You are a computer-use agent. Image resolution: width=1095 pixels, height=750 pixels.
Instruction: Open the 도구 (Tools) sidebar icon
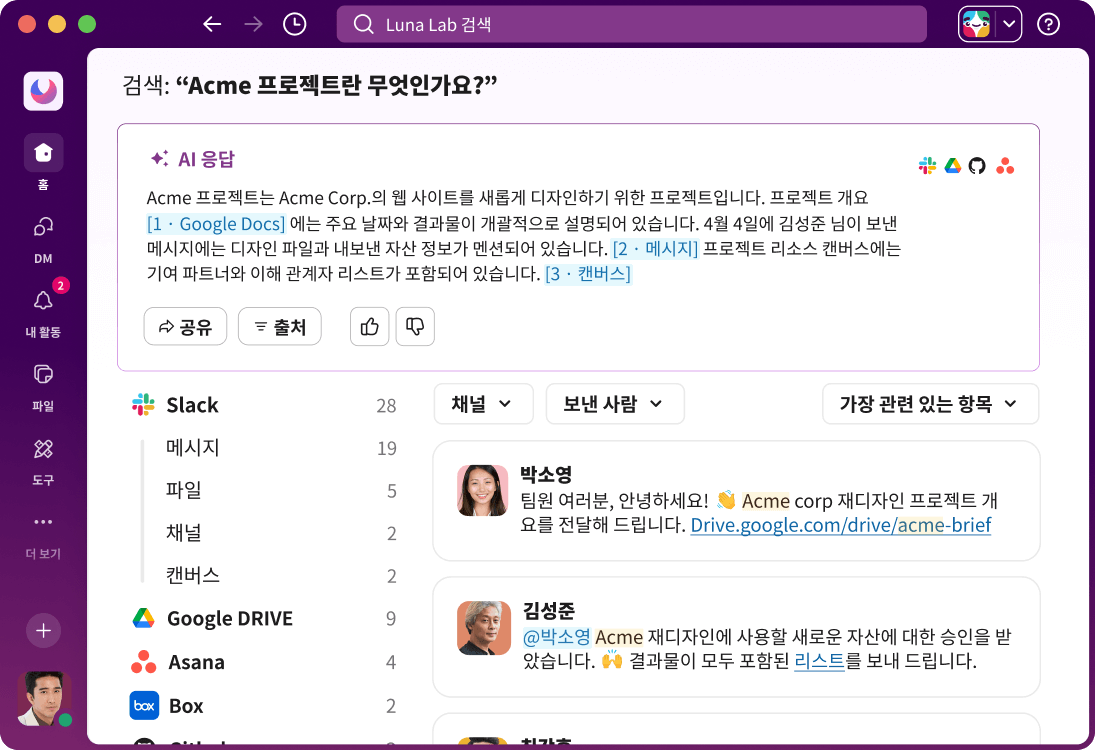pyautogui.click(x=43, y=448)
